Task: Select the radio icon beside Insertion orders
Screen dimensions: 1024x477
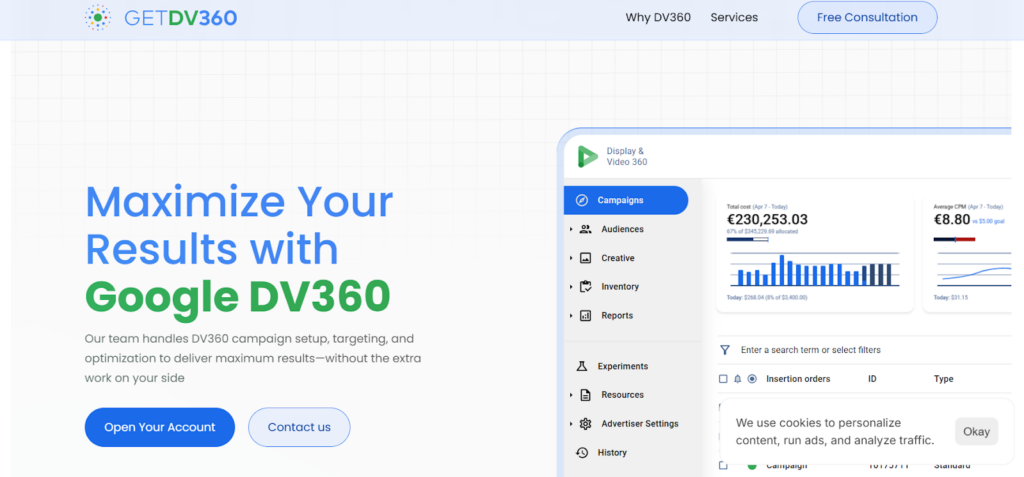Action: (752, 379)
